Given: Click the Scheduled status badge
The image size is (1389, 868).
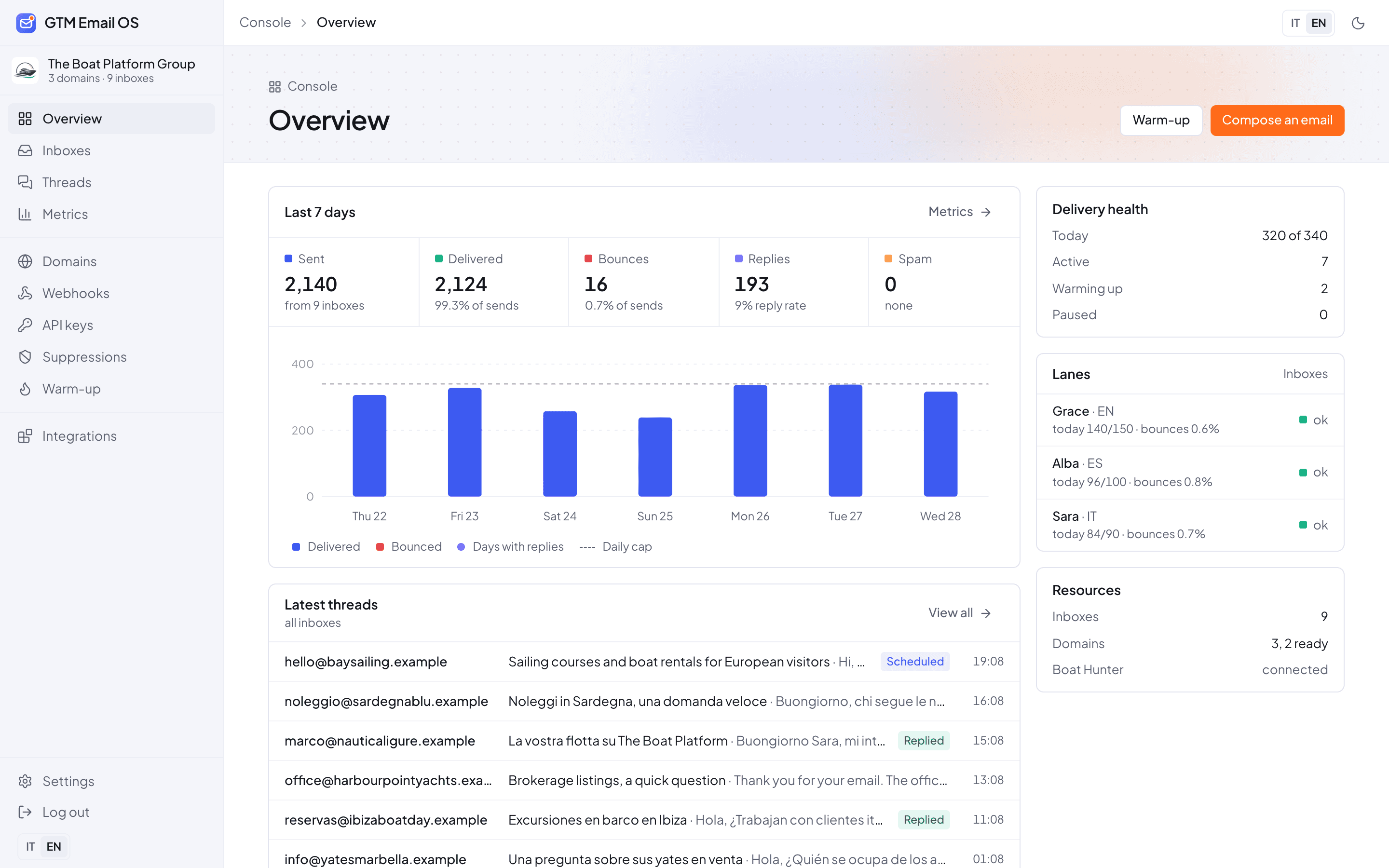Looking at the screenshot, I should point(915,661).
